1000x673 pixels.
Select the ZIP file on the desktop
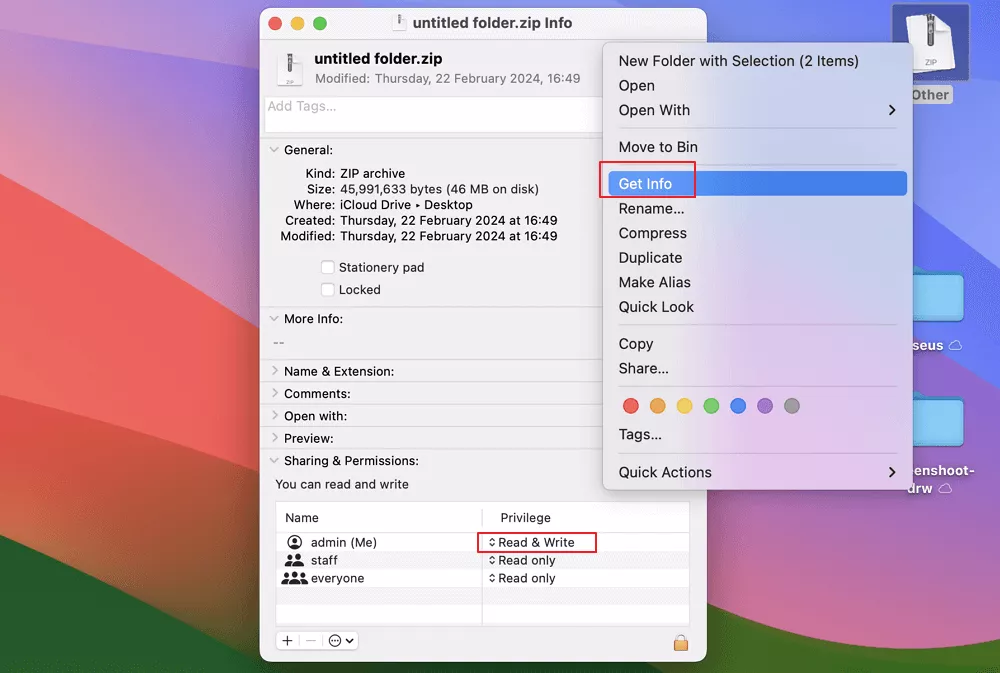930,43
